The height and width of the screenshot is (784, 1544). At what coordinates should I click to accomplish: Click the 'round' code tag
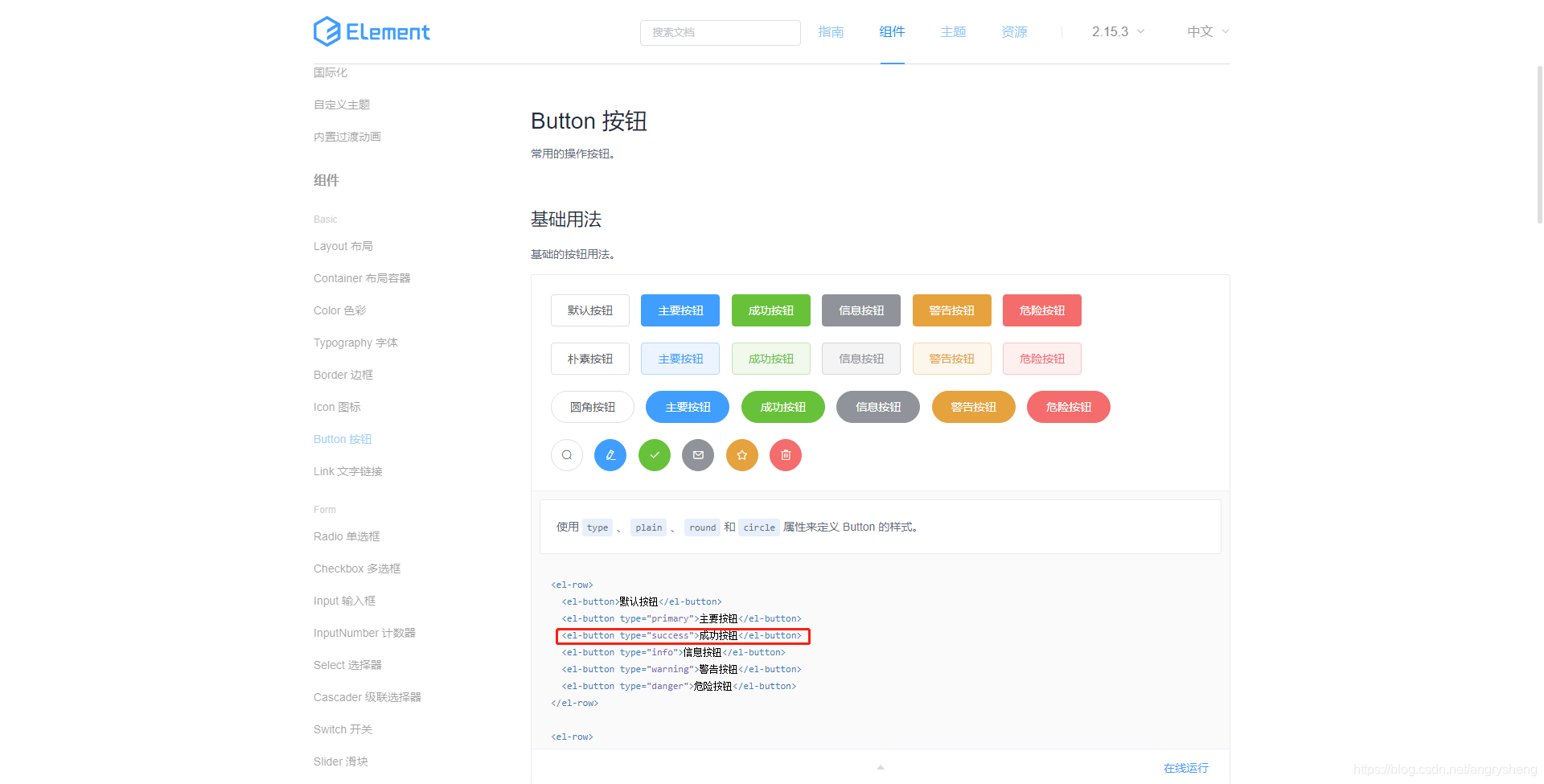pyautogui.click(x=702, y=527)
